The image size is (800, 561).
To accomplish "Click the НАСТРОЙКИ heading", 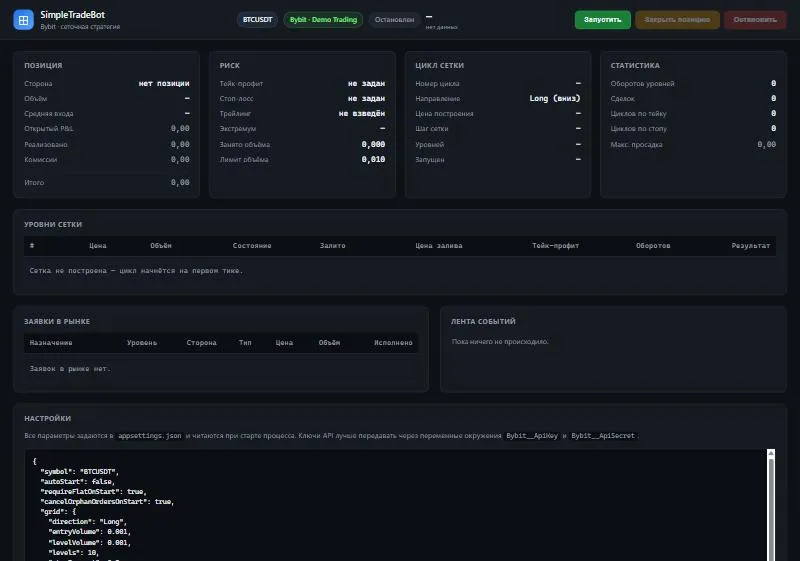I will [x=47, y=418].
